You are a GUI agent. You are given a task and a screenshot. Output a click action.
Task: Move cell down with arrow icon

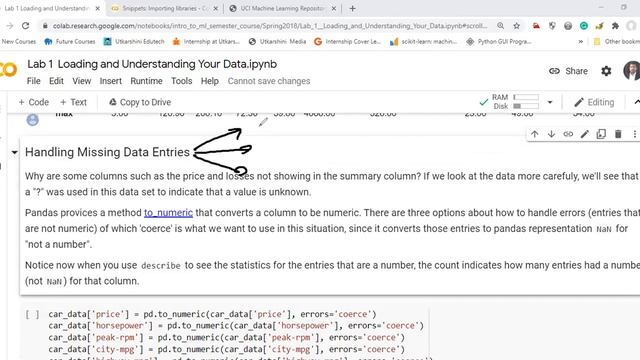tap(551, 134)
